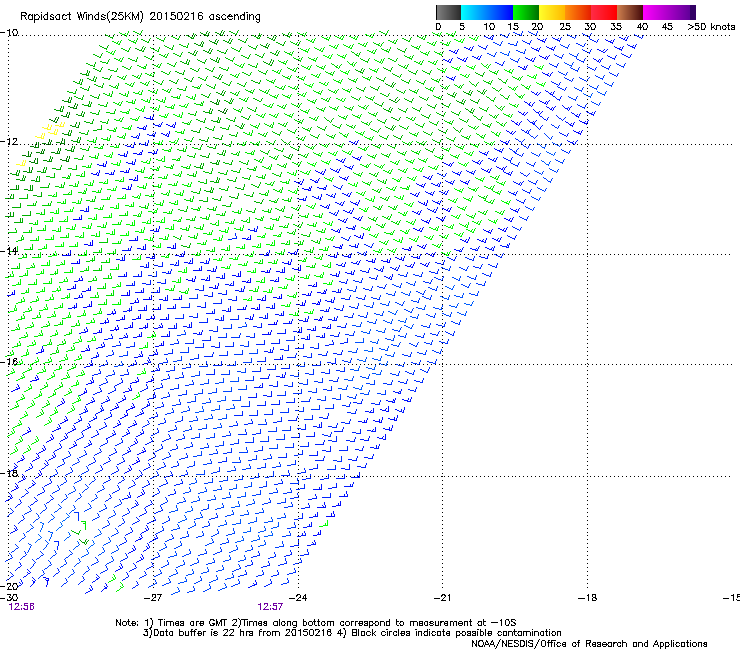Click the yellow 20-25 knots legend segment

pyautogui.click(x=552, y=12)
